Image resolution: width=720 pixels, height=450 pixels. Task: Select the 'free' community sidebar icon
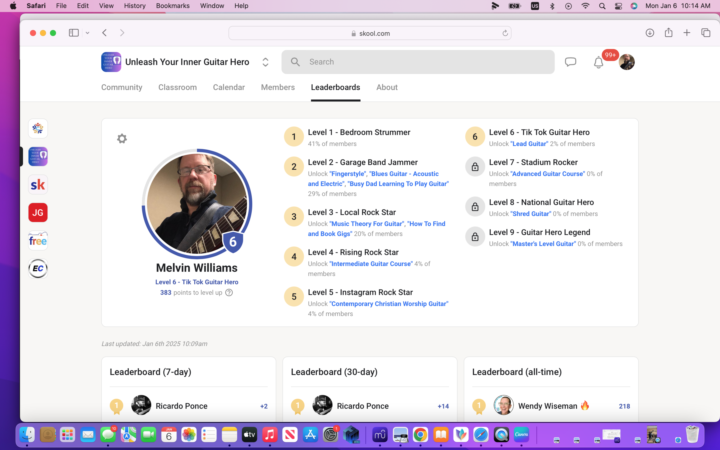38,240
